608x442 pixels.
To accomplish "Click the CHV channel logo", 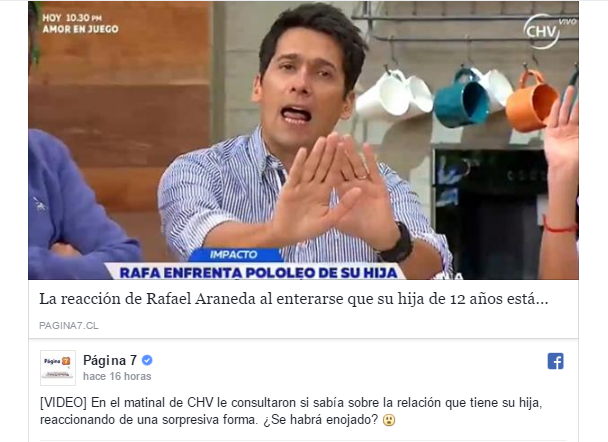I will tap(542, 31).
